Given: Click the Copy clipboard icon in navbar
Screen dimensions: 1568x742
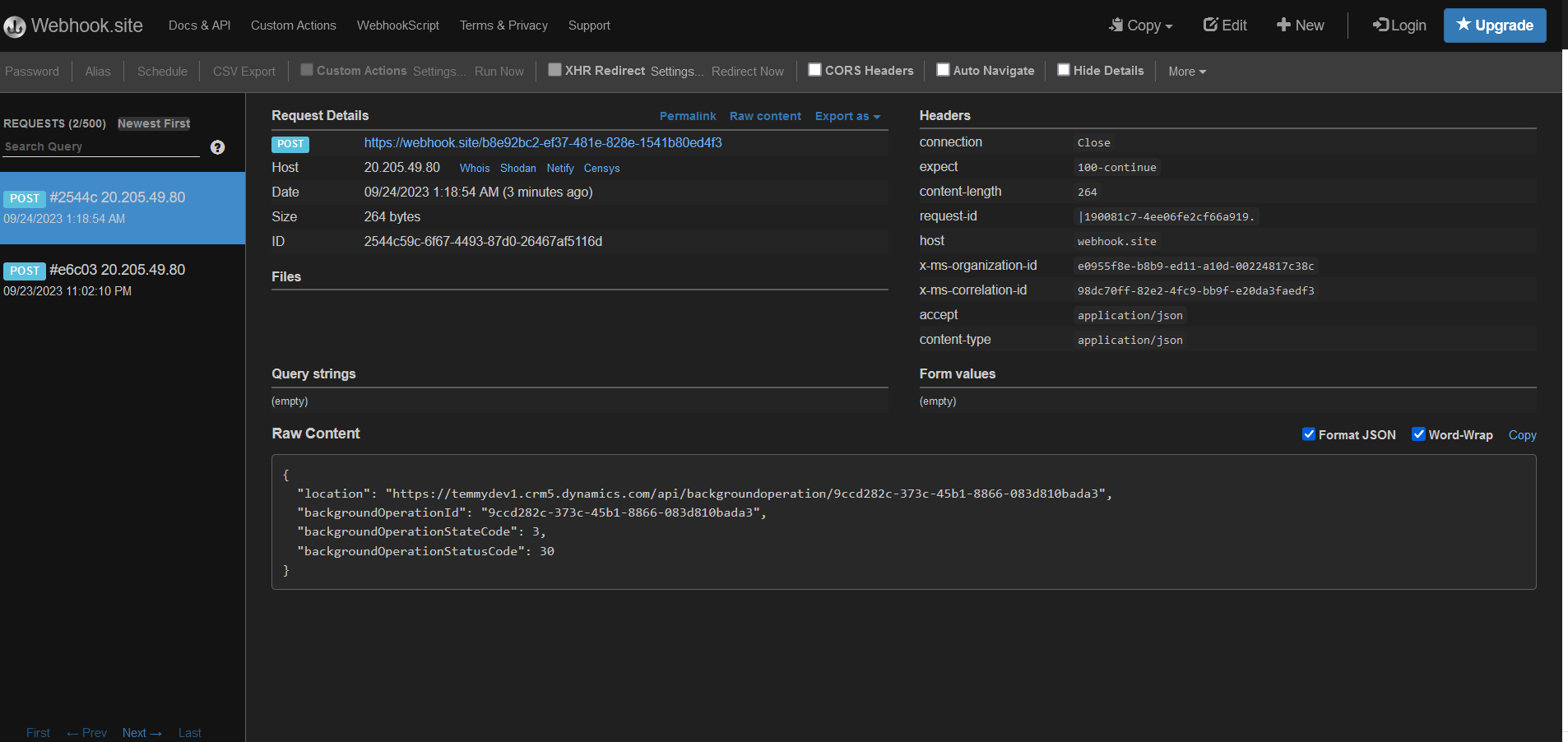Looking at the screenshot, I should [1116, 25].
